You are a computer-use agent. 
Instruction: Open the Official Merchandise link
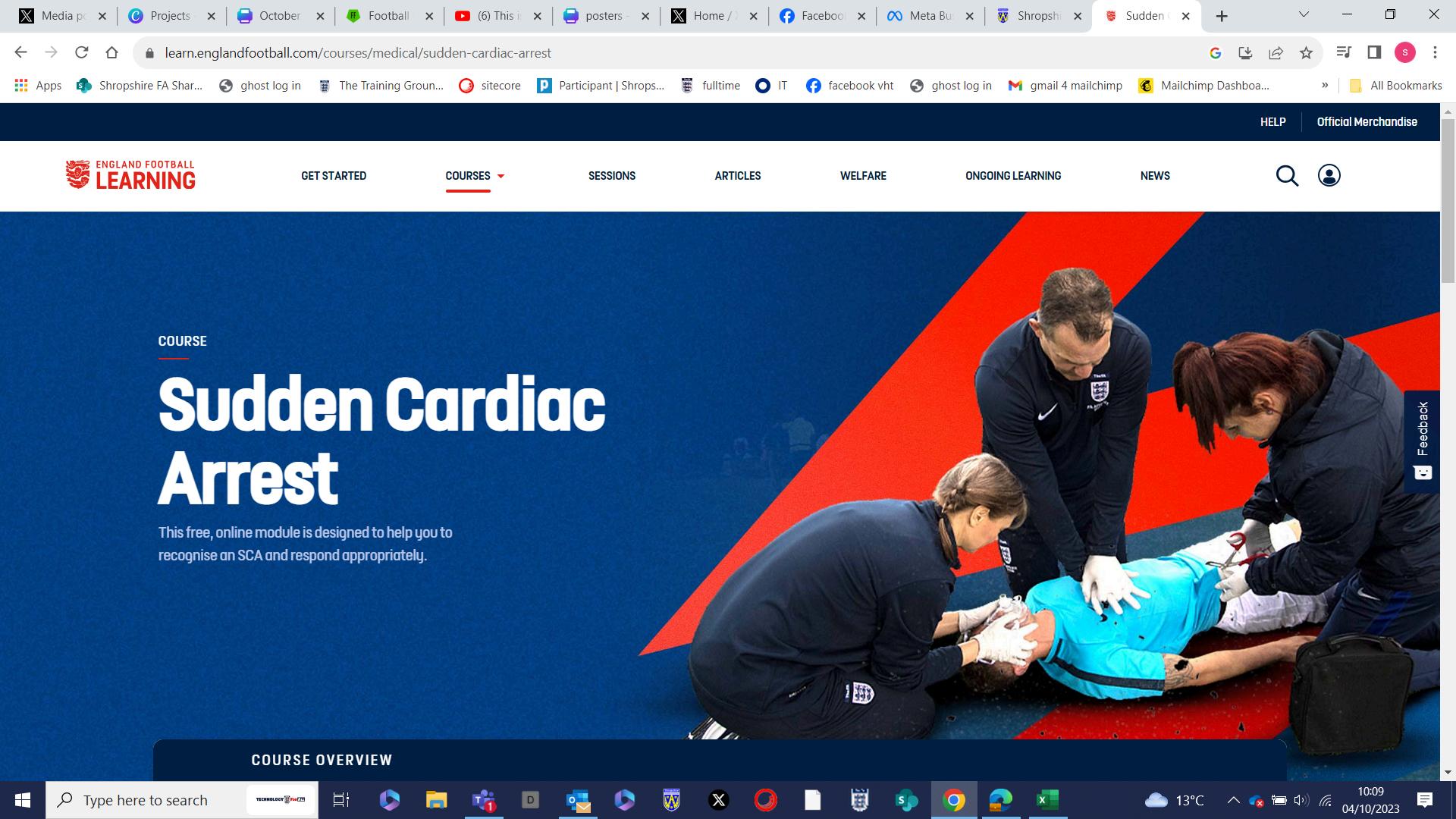click(1367, 122)
